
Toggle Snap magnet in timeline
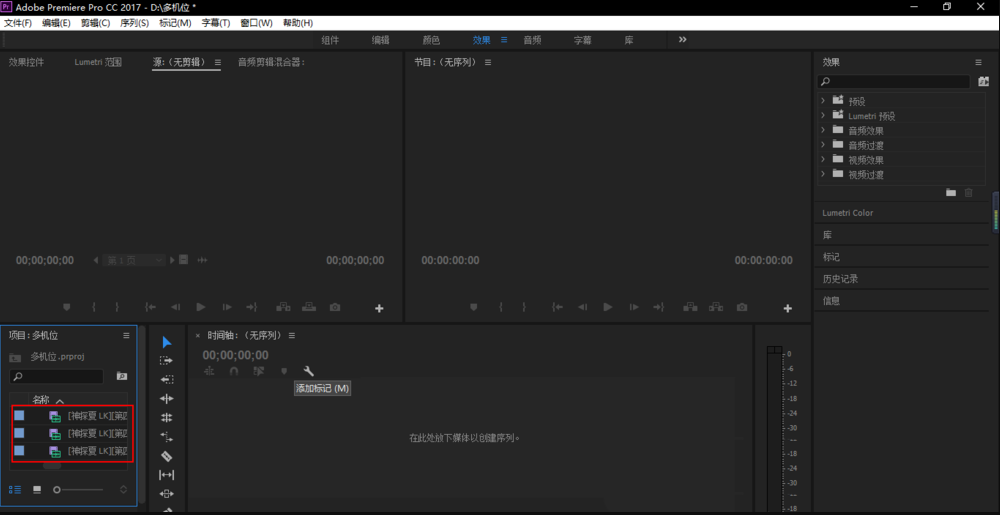tap(234, 371)
